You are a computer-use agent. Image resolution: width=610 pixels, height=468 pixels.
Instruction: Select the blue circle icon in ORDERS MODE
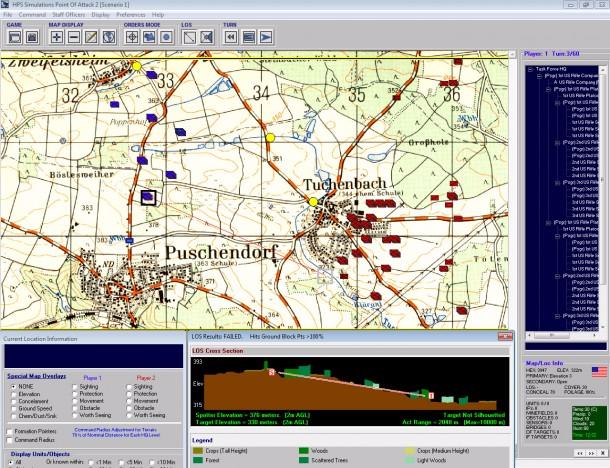[x=167, y=37]
